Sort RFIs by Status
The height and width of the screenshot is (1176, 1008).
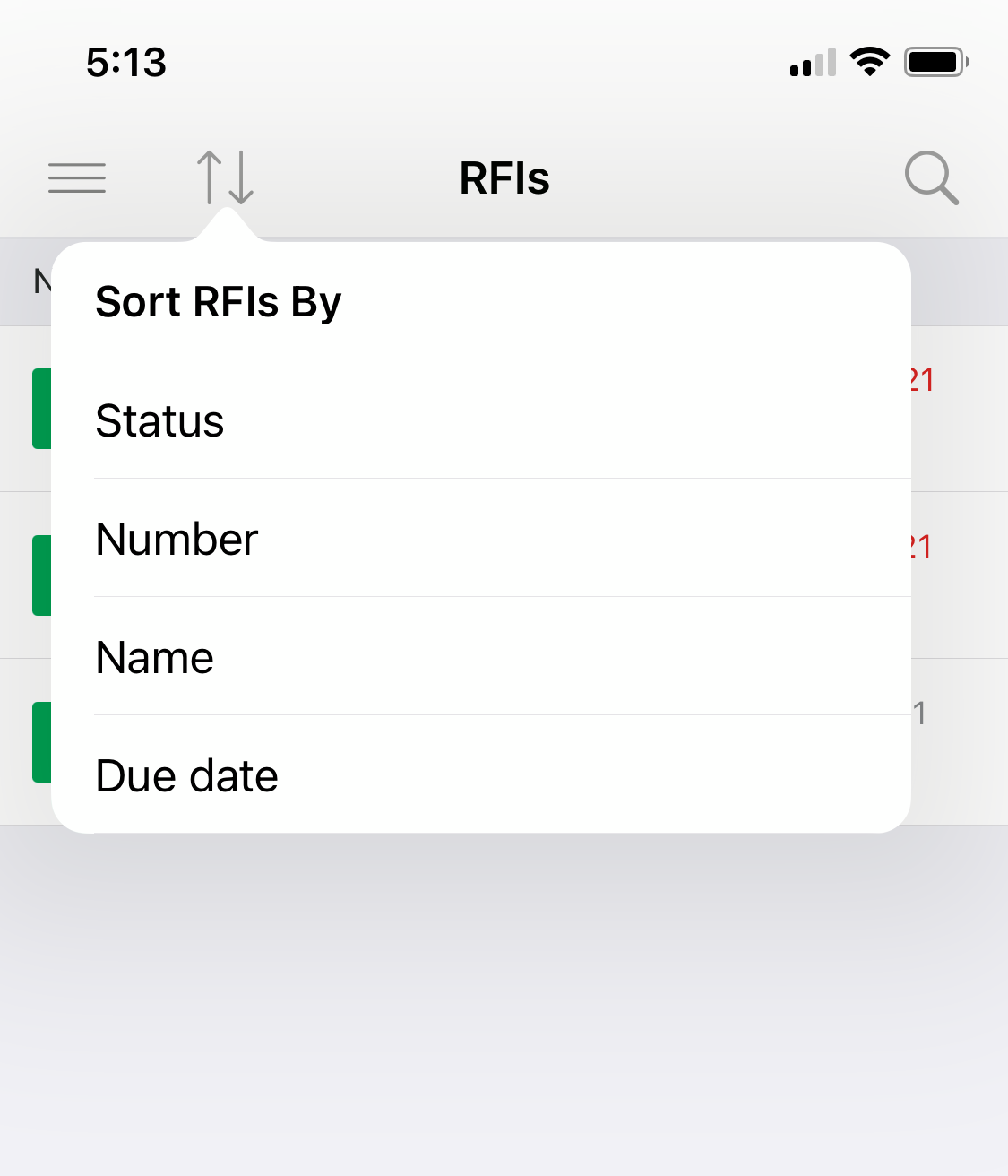point(159,420)
